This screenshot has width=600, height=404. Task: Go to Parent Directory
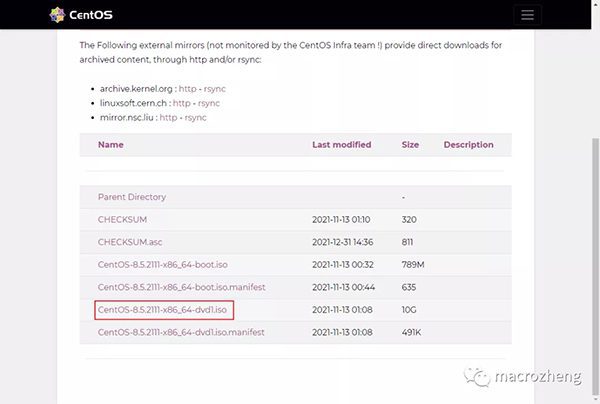coord(132,197)
